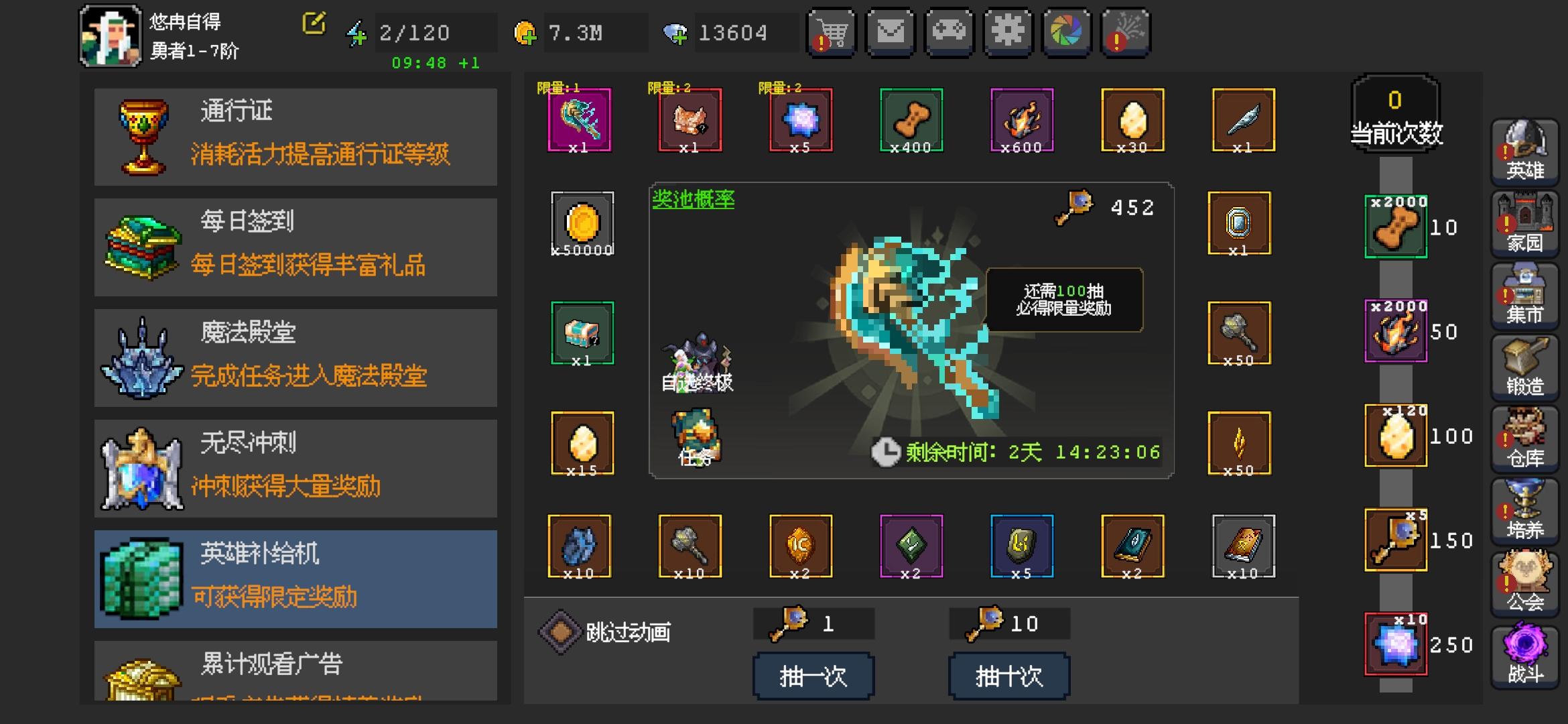
Task: Open the gamepad icon in top bar
Action: [950, 32]
